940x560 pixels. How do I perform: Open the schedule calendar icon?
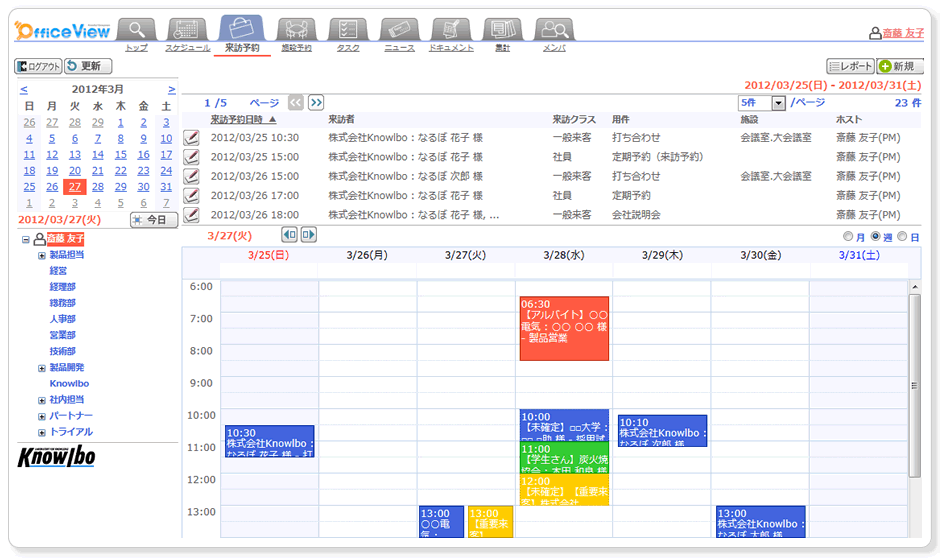pos(188,28)
